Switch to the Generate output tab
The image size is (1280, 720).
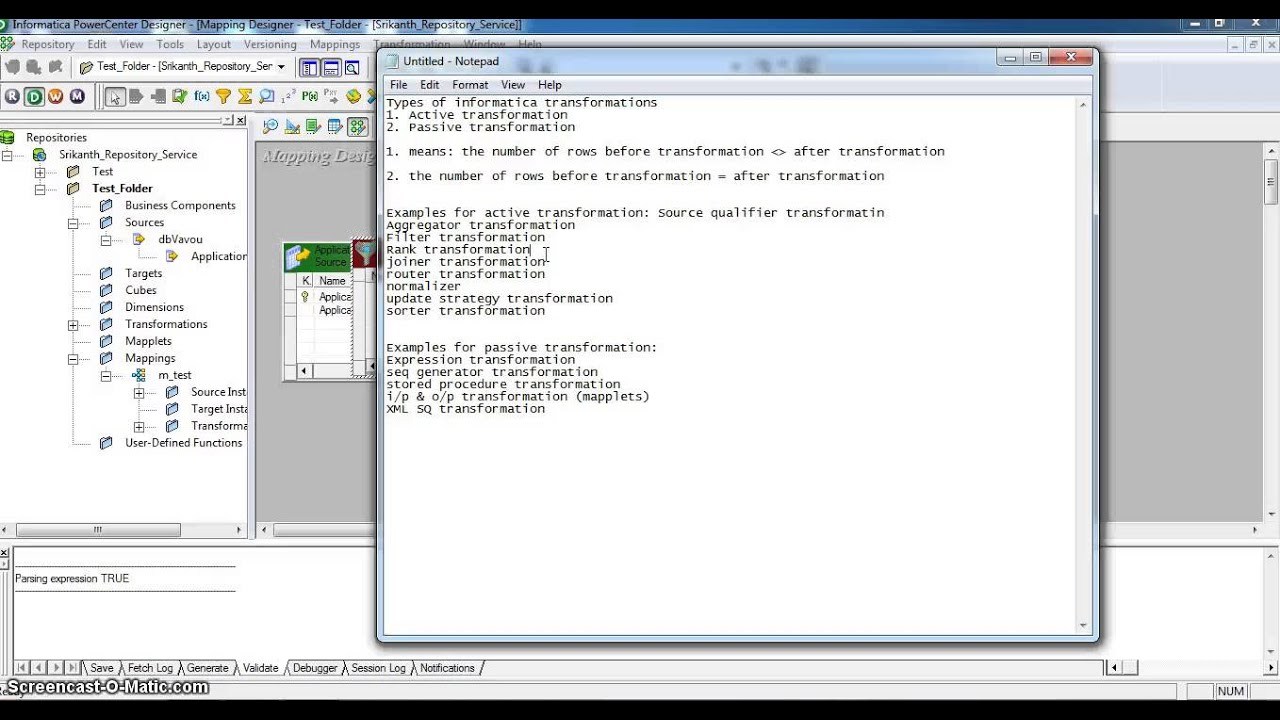pos(208,668)
